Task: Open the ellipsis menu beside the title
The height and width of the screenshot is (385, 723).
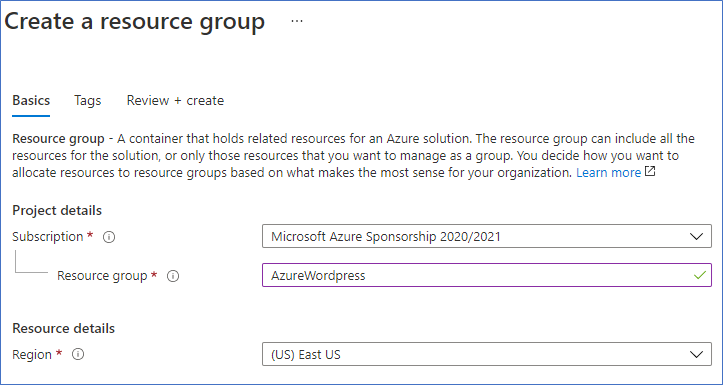Action: (x=297, y=21)
